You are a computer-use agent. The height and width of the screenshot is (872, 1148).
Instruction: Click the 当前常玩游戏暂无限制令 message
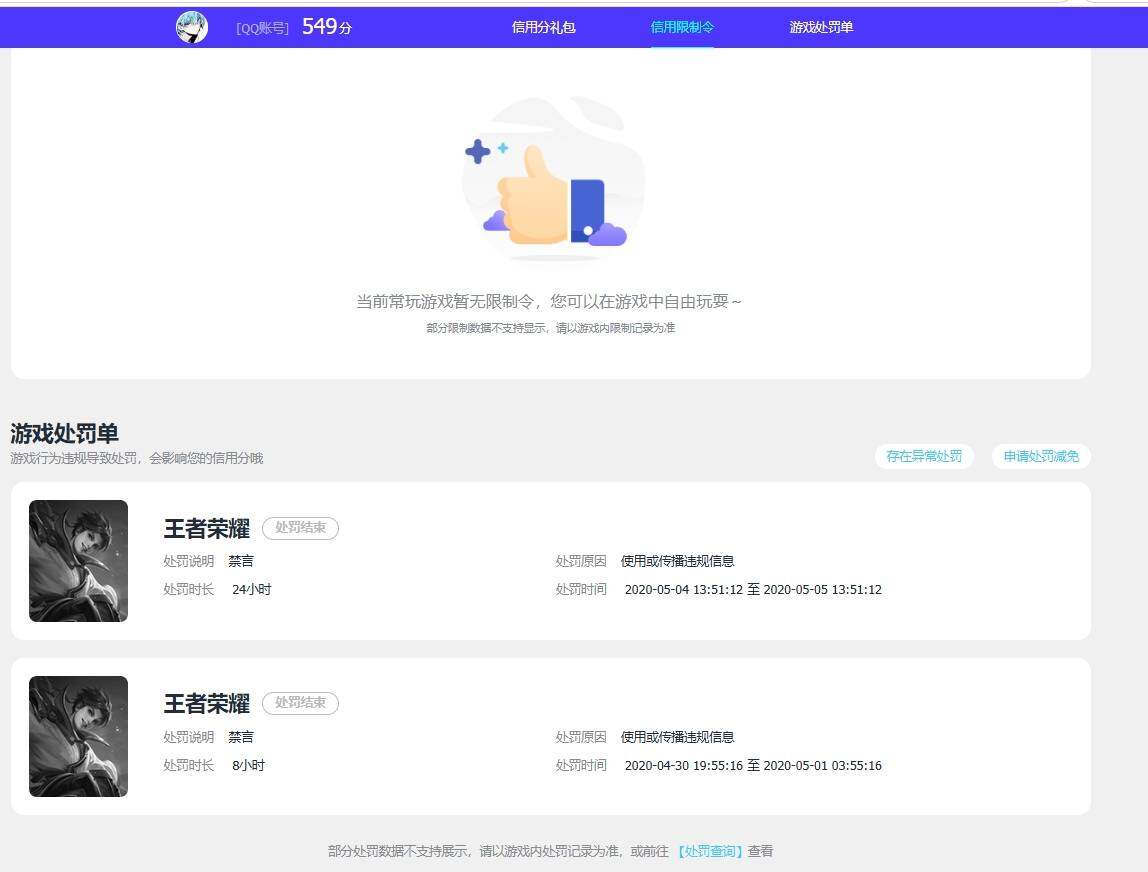(x=549, y=302)
